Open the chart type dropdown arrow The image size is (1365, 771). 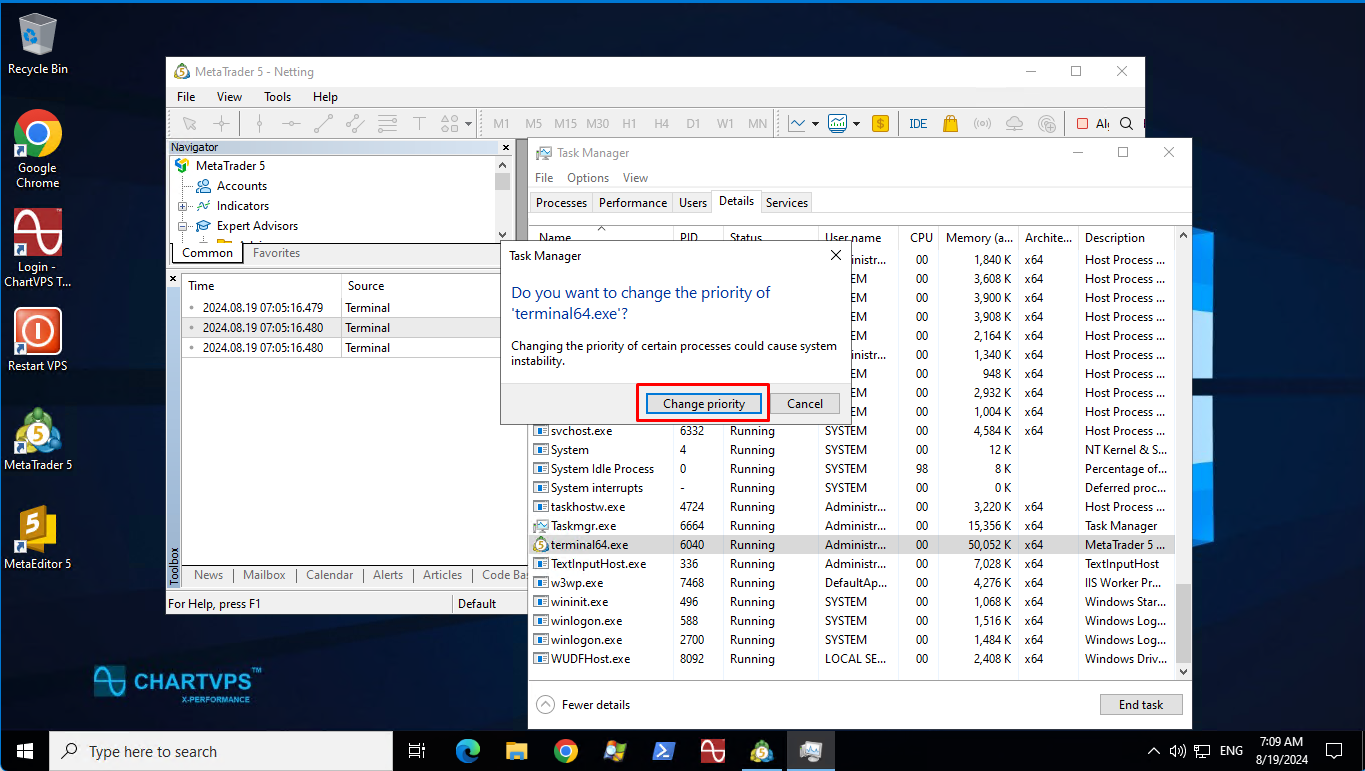815,125
